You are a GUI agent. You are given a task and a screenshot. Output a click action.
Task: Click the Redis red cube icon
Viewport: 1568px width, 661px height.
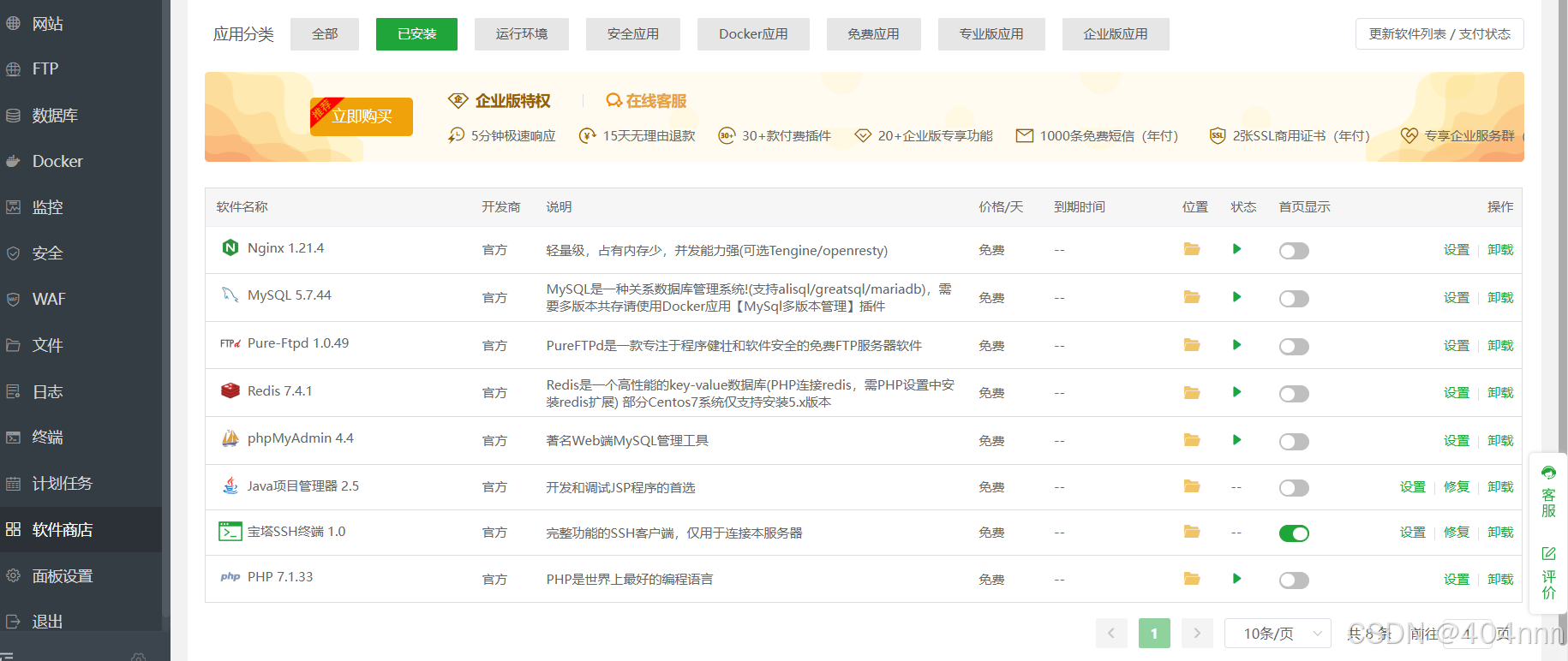pyautogui.click(x=230, y=390)
